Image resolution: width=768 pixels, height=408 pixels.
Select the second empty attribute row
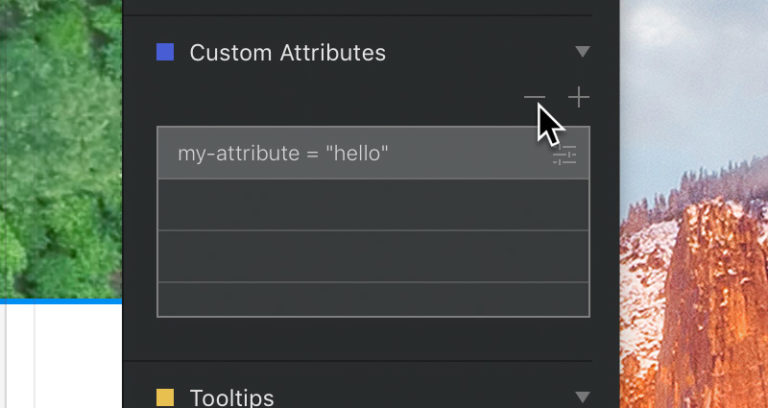373,257
